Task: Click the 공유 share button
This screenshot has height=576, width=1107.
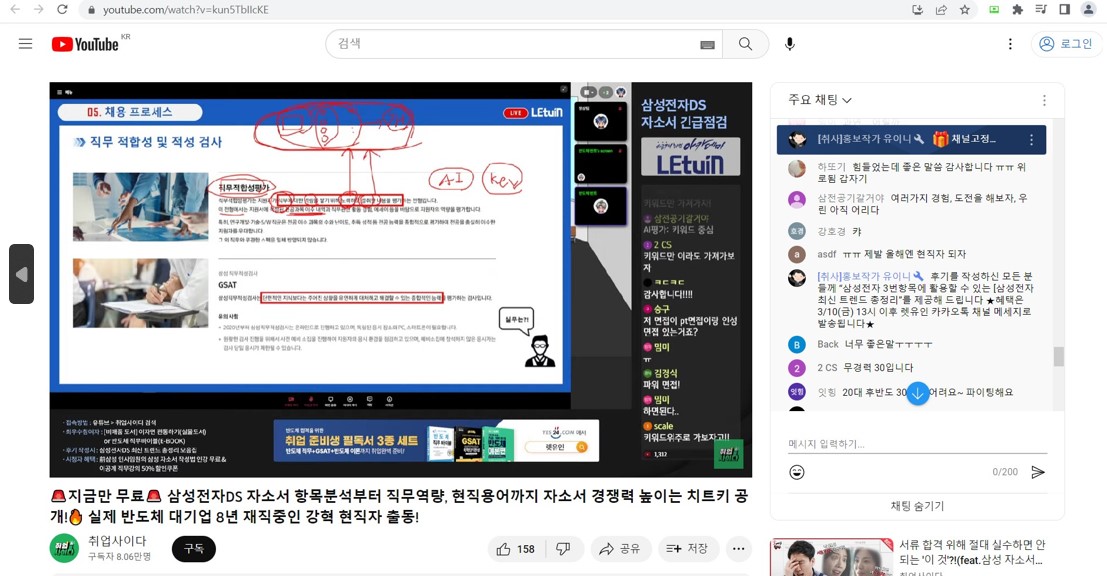Action: (x=620, y=549)
